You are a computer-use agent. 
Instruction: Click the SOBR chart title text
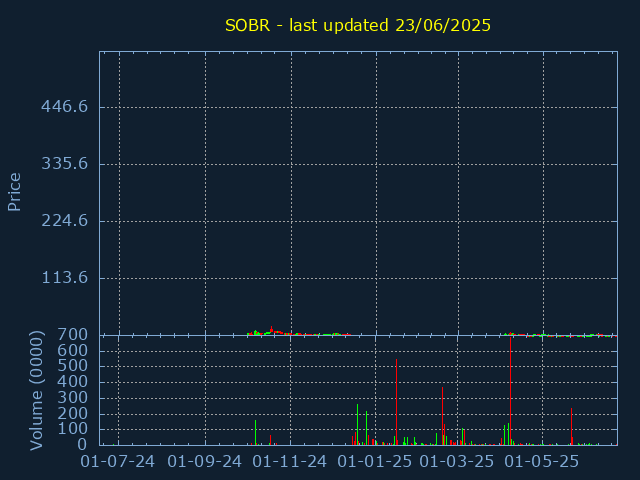358,25
